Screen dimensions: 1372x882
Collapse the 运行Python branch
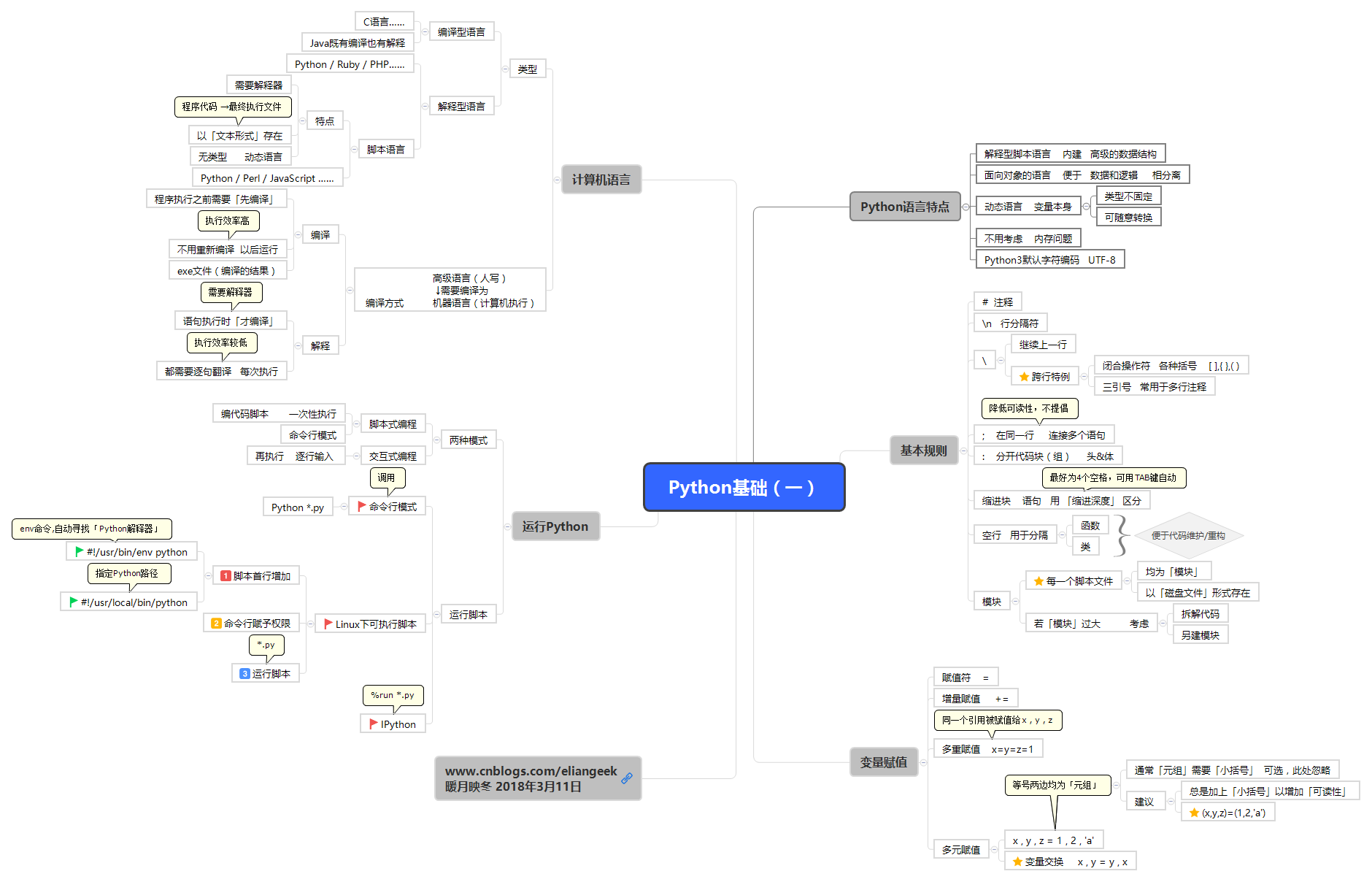click(x=507, y=526)
